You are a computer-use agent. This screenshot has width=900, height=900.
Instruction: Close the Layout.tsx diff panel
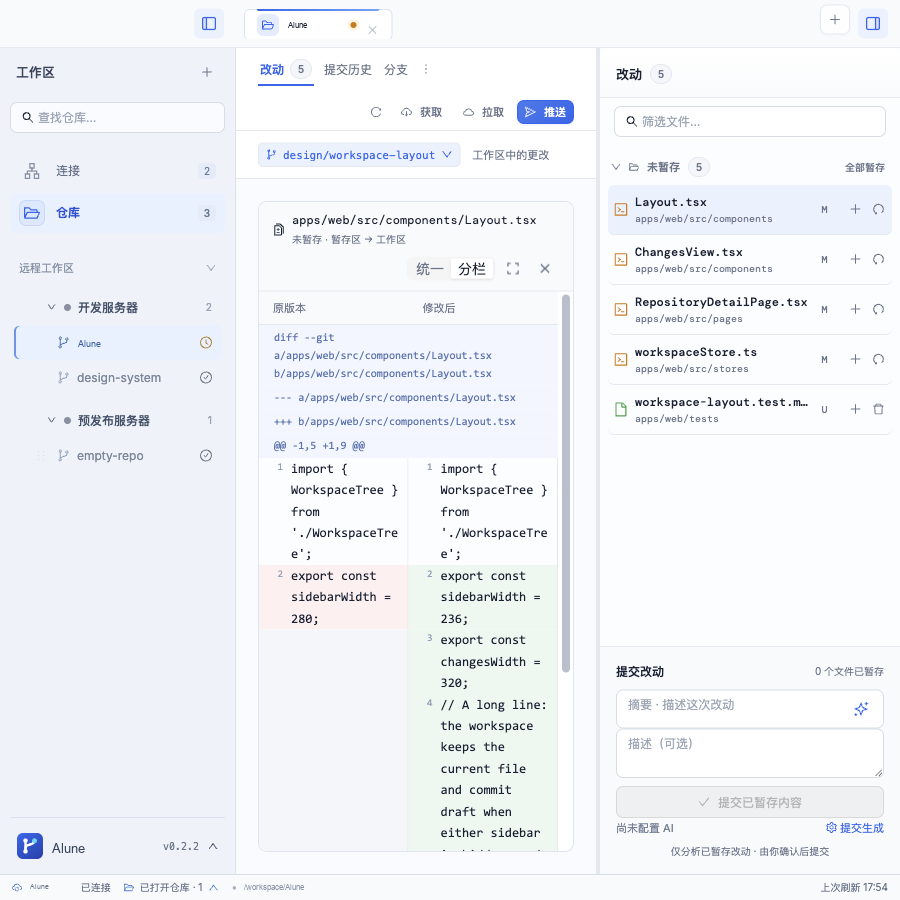click(545, 269)
